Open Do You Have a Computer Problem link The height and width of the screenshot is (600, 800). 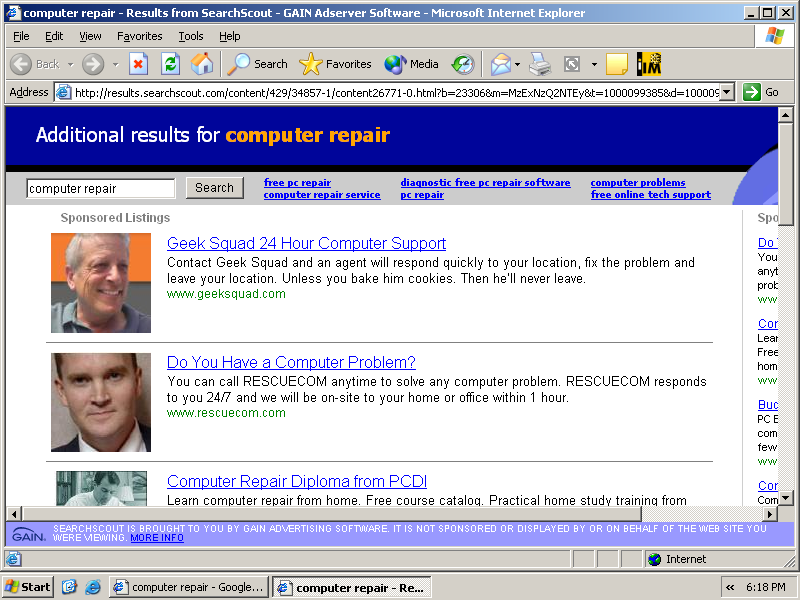pyautogui.click(x=291, y=362)
